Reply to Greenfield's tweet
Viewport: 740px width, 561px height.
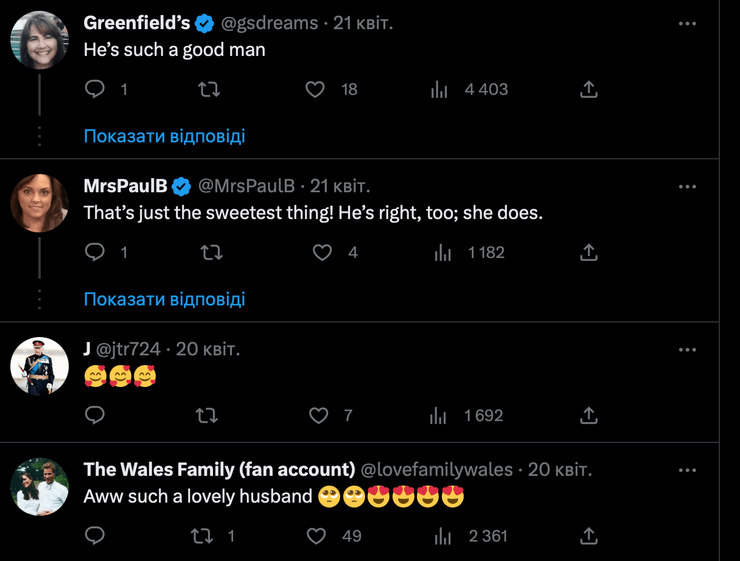pos(95,90)
